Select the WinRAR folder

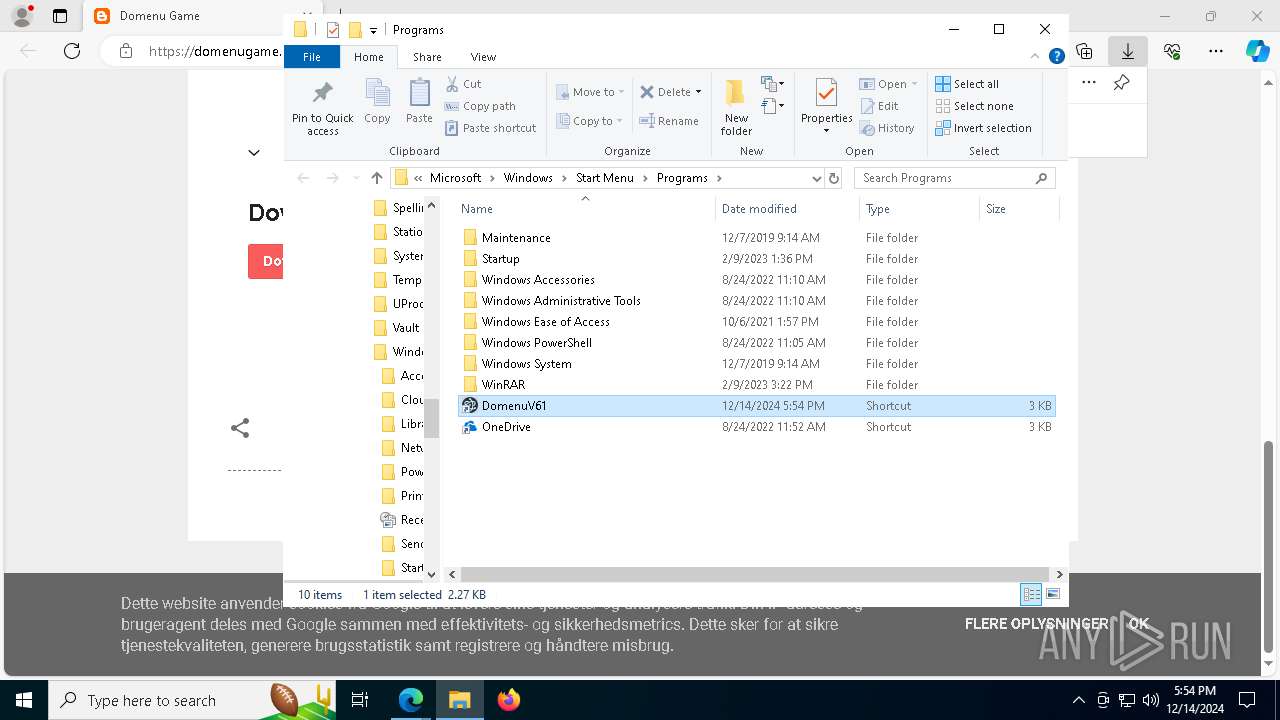click(756, 385)
